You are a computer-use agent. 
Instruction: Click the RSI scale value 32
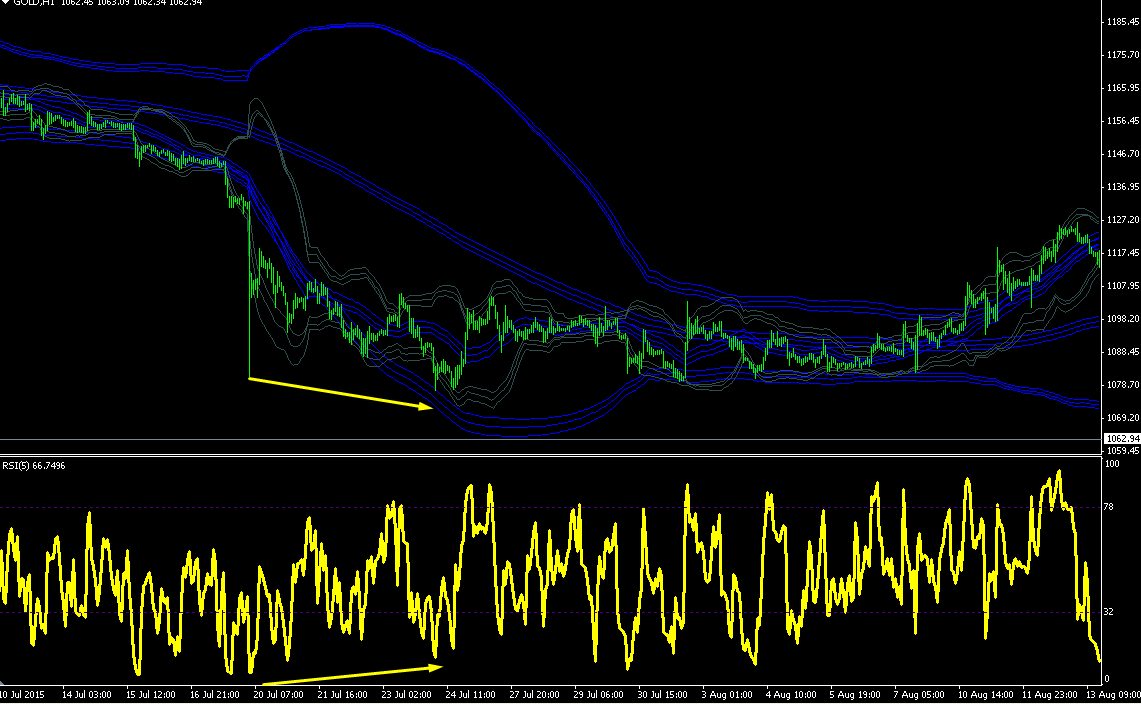1109,612
